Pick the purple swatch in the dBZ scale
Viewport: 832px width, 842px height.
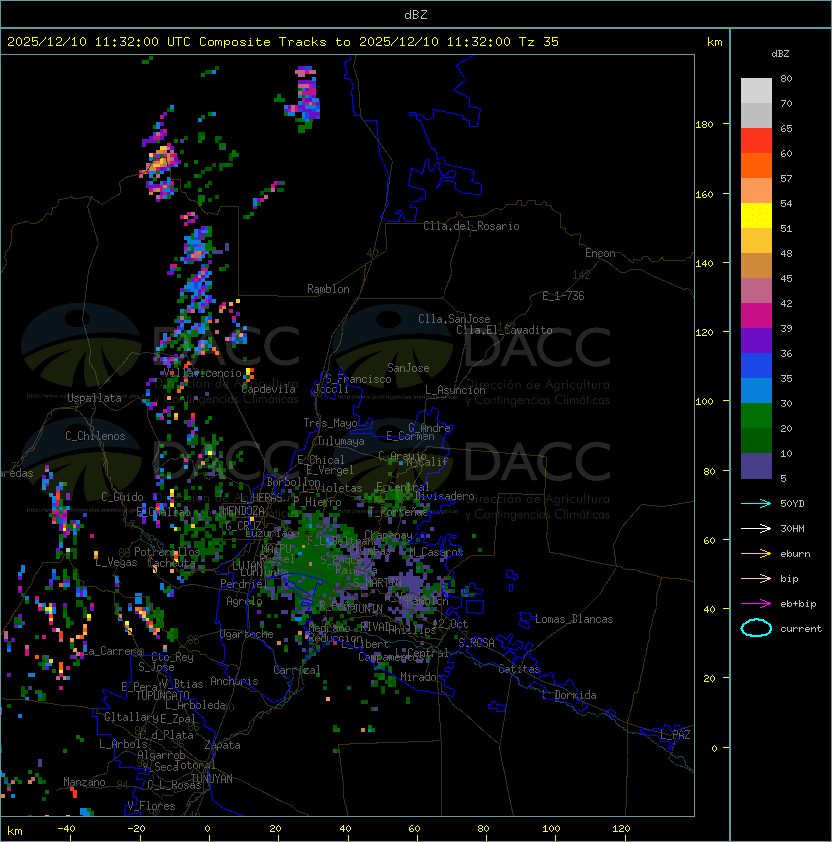756,341
